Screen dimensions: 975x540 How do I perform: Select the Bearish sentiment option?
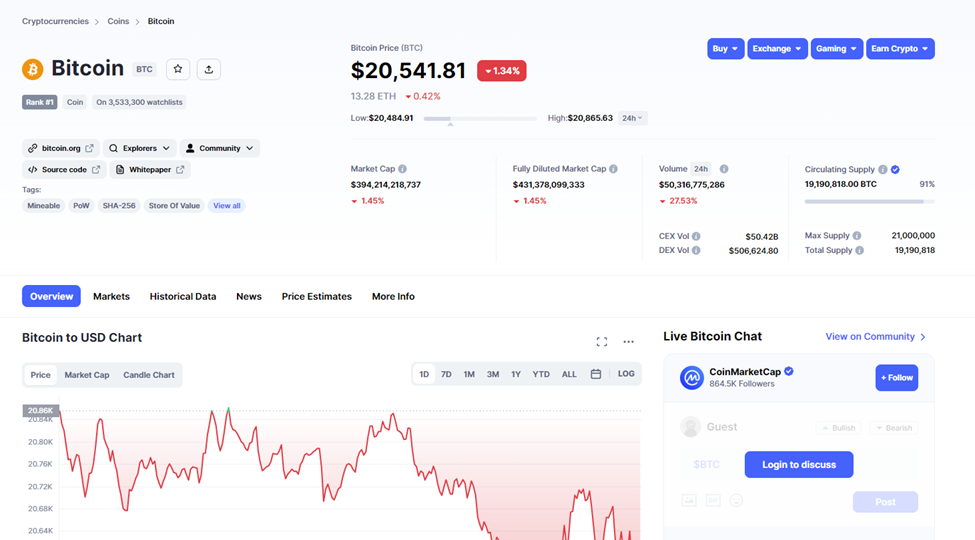(894, 428)
